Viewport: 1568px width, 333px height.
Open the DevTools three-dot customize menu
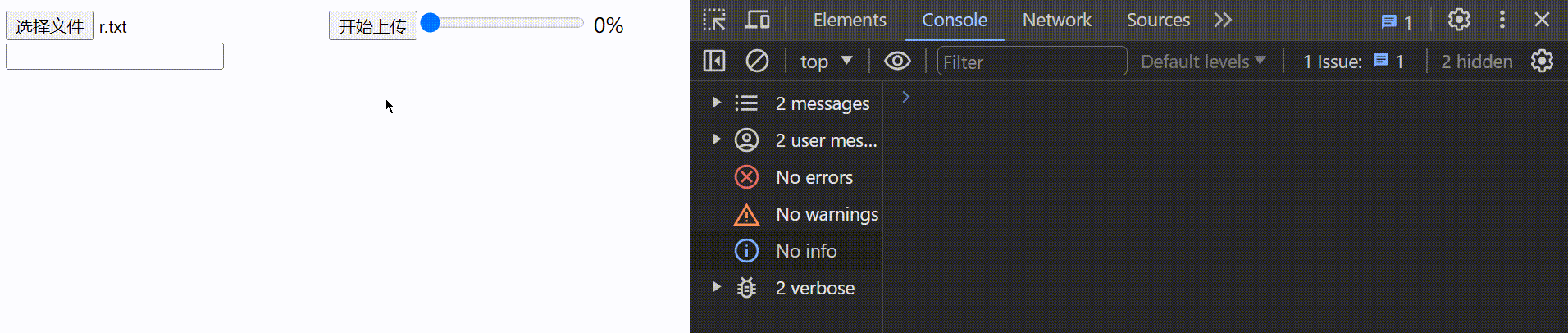click(x=1502, y=20)
